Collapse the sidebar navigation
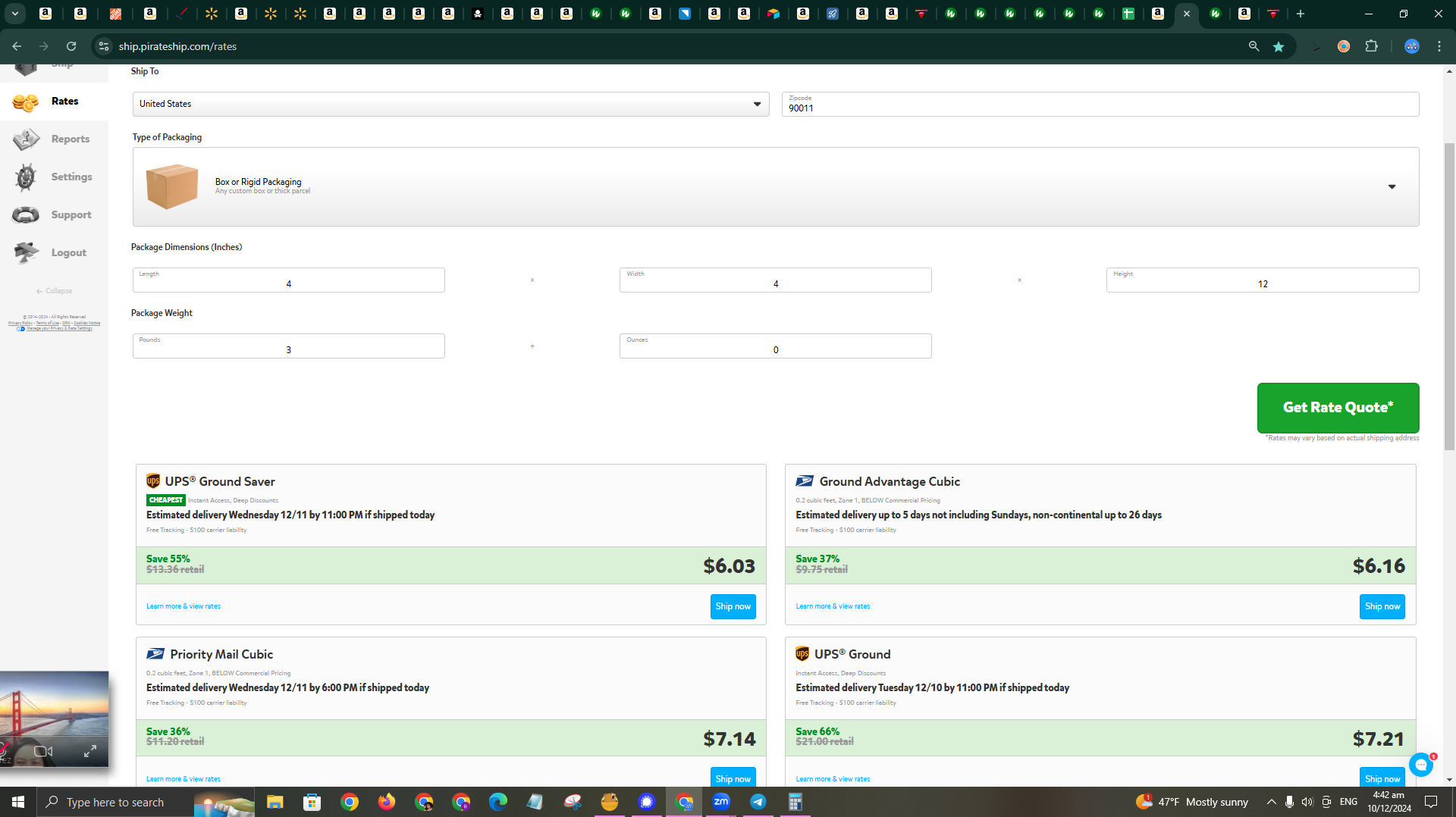Screen dimensions: 1456x817 point(54,291)
